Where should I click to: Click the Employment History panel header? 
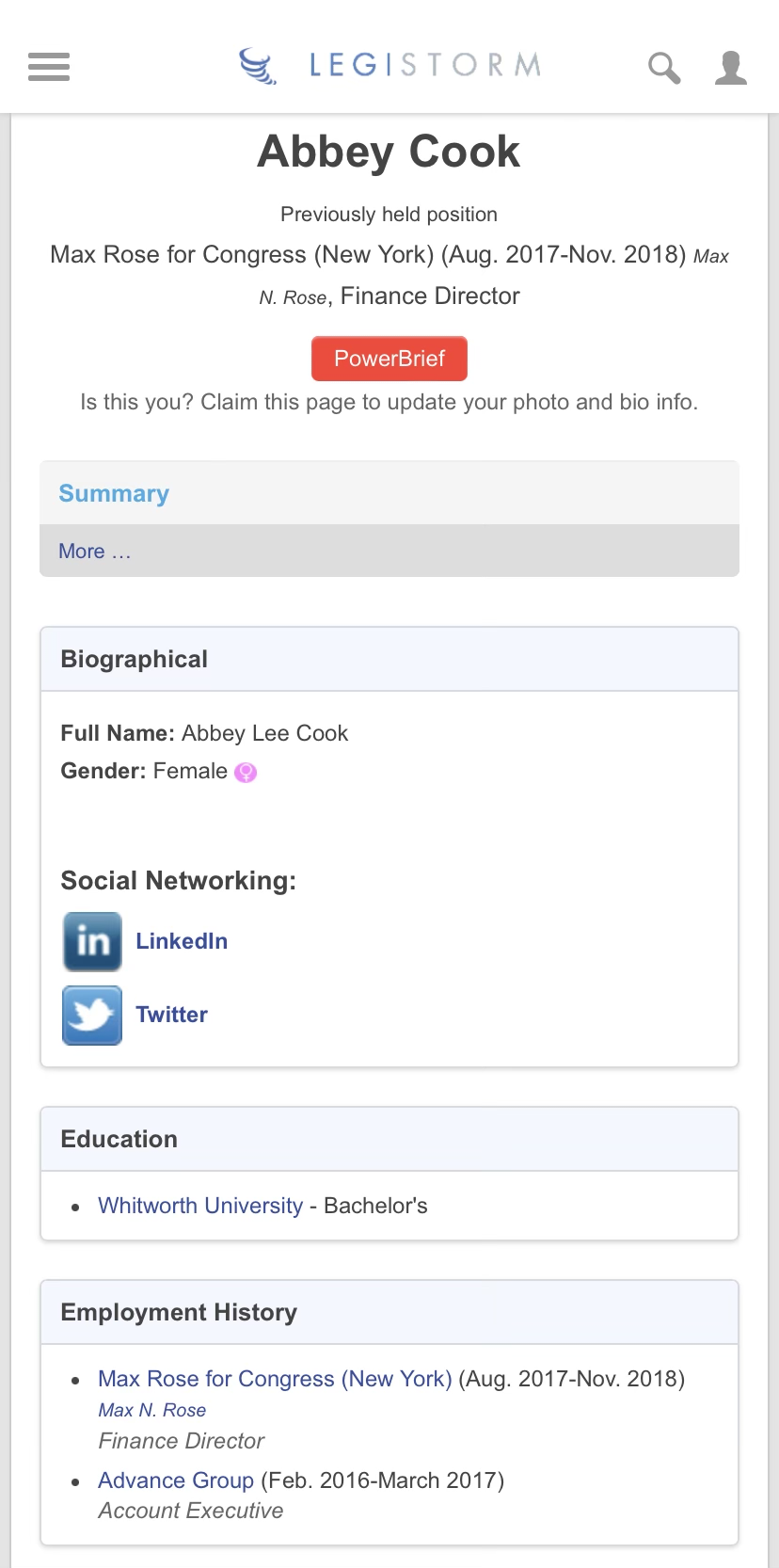(179, 1313)
